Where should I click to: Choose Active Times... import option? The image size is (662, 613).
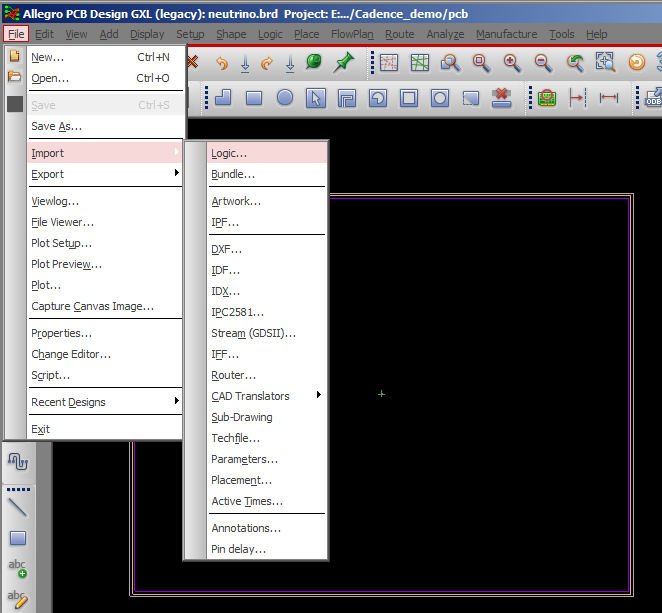tap(267, 501)
